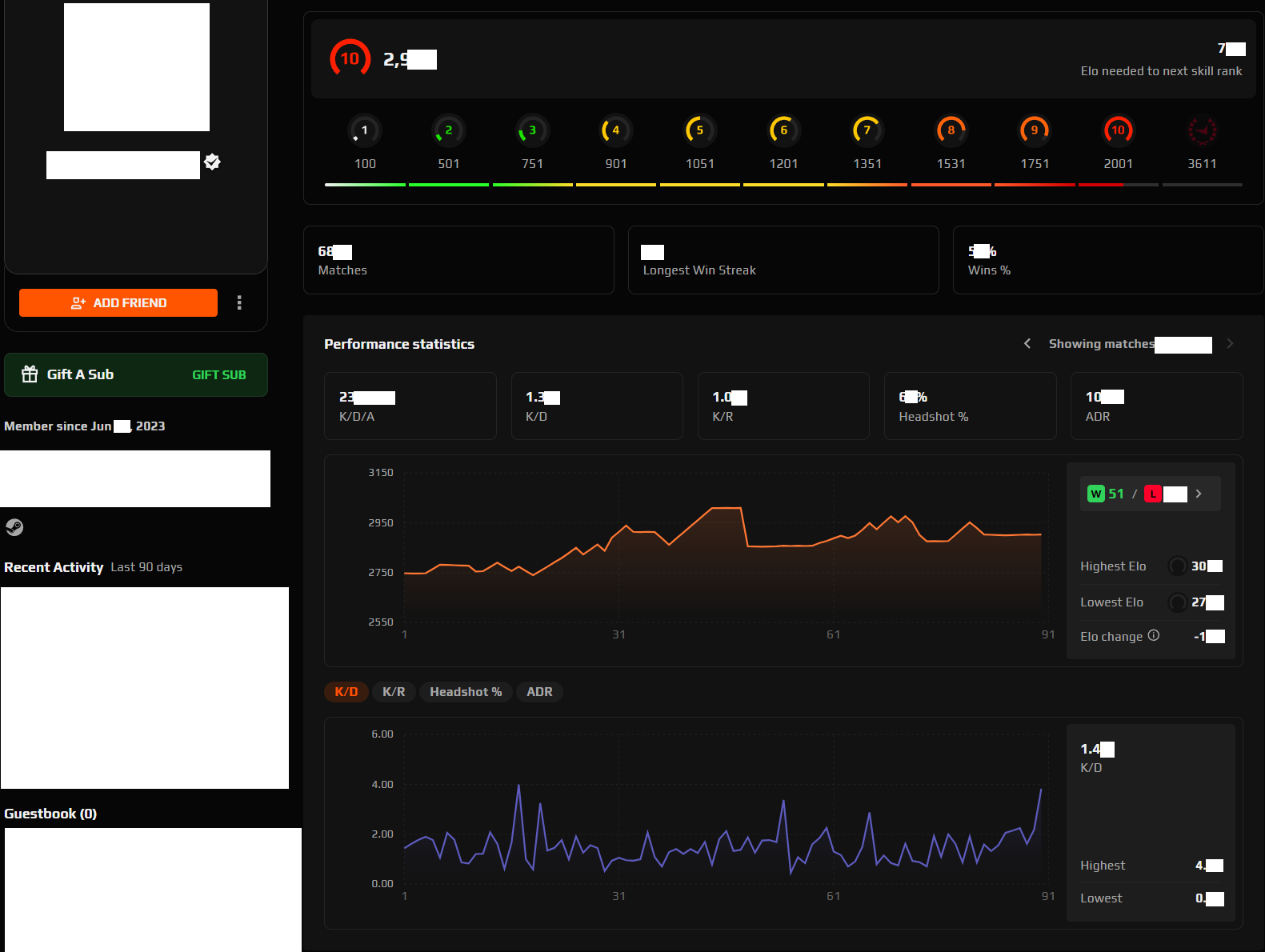Select the K/D chart tab

pyautogui.click(x=346, y=692)
